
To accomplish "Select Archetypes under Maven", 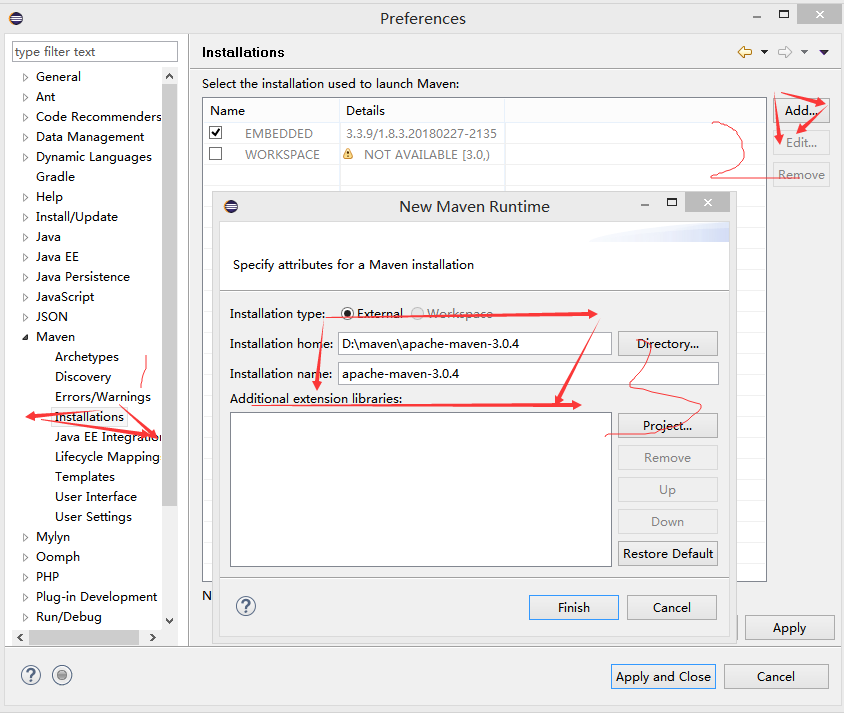I will pos(87,357).
